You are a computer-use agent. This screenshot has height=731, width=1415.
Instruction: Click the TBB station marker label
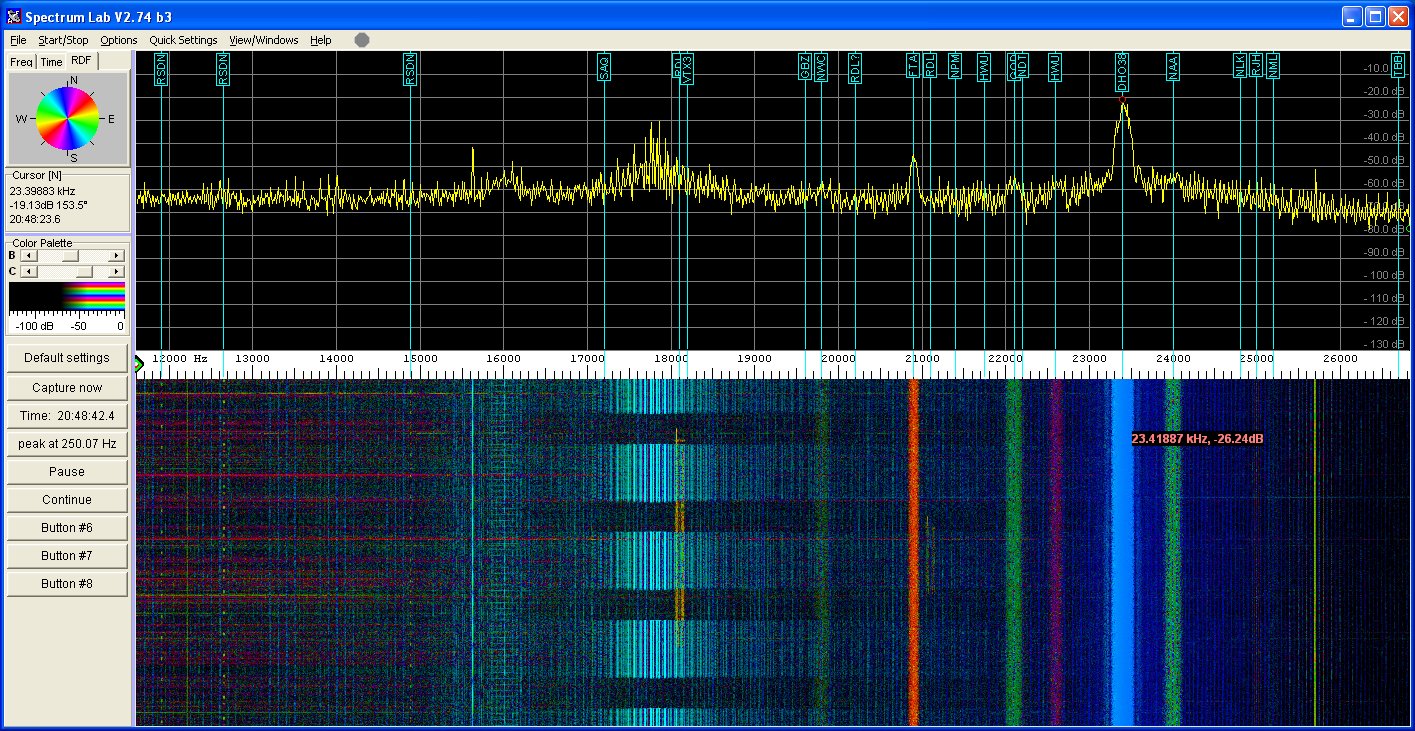point(1398,66)
